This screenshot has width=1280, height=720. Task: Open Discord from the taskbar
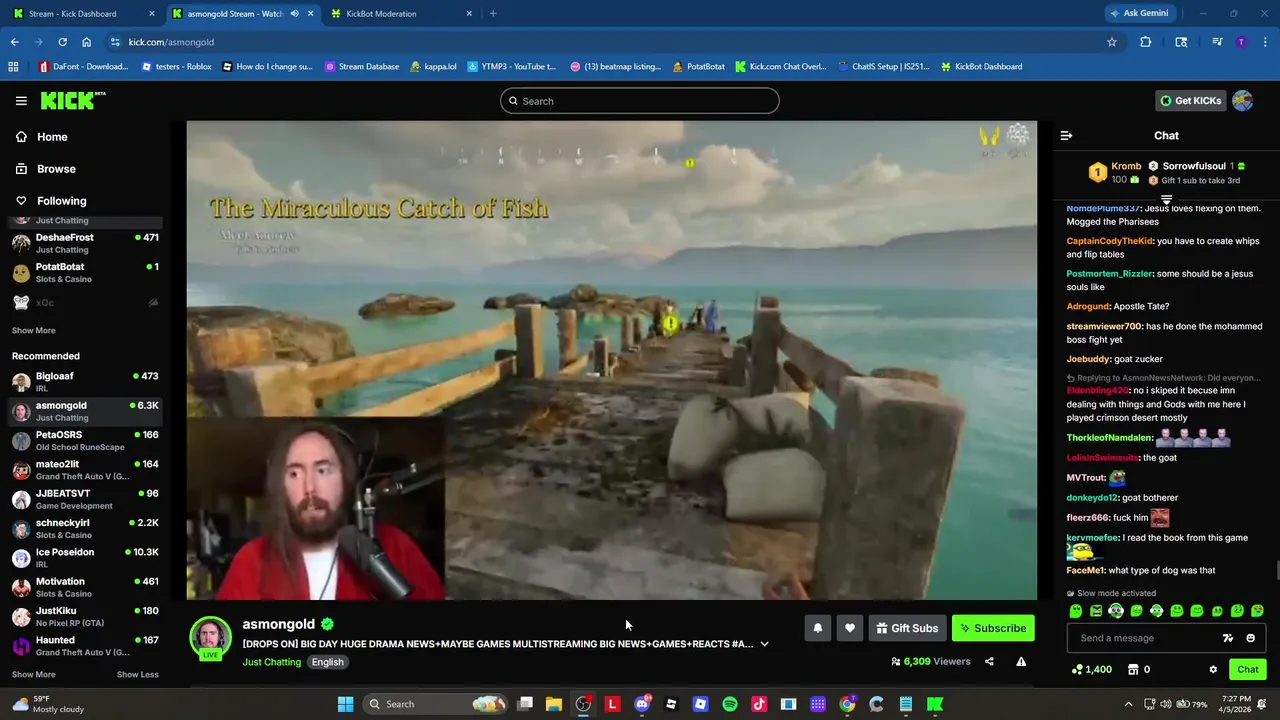(642, 704)
